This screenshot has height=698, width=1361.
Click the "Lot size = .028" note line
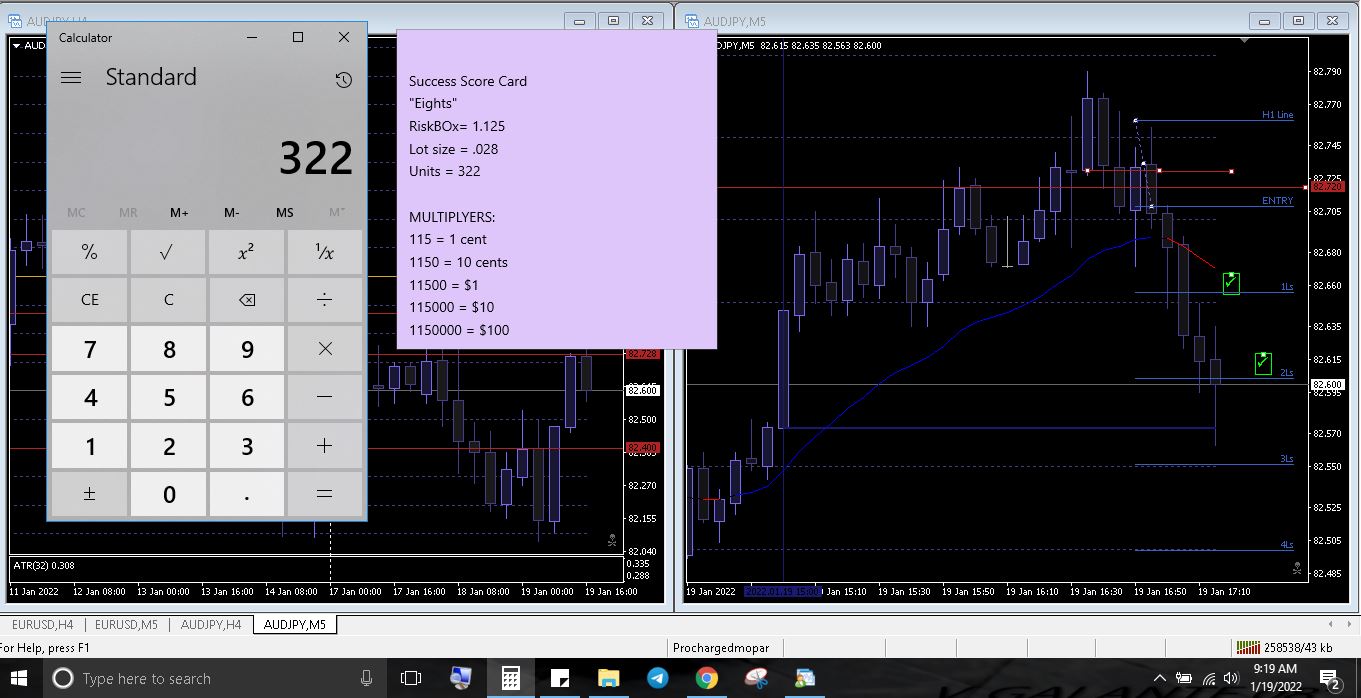click(453, 149)
